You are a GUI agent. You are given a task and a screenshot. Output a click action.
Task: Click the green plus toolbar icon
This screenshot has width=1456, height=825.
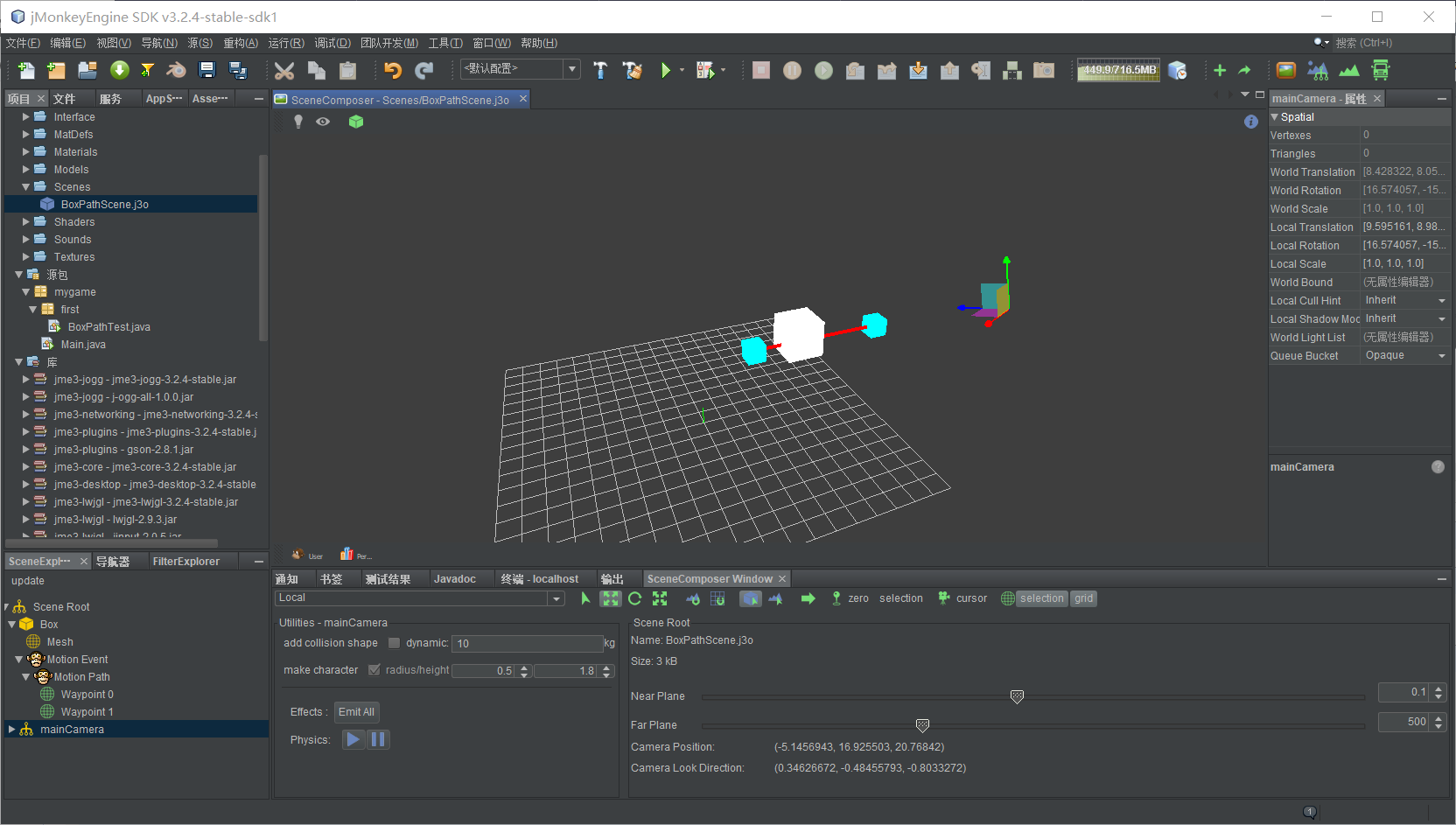(x=1220, y=70)
